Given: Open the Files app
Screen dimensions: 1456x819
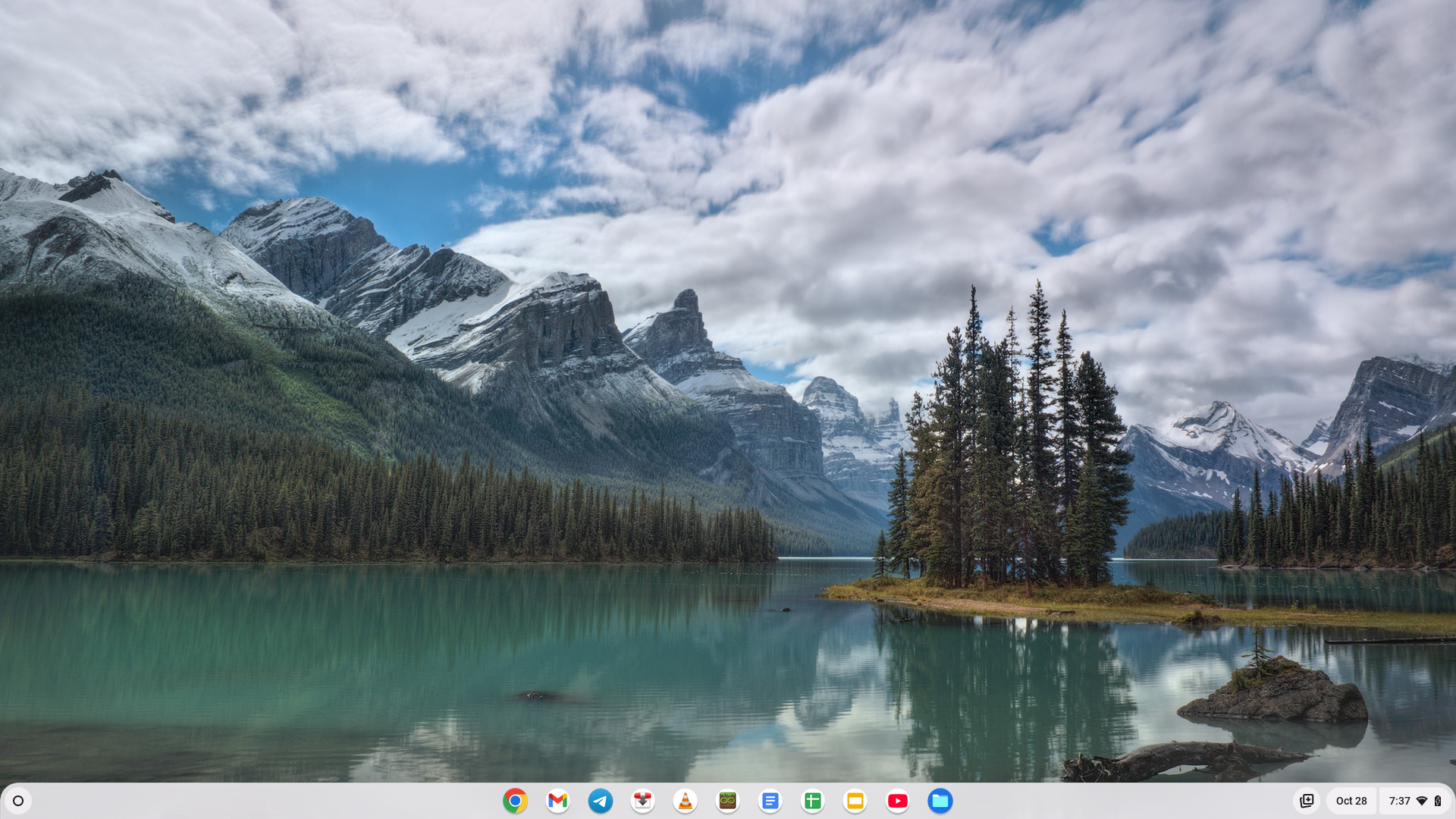Looking at the screenshot, I should coord(940,801).
